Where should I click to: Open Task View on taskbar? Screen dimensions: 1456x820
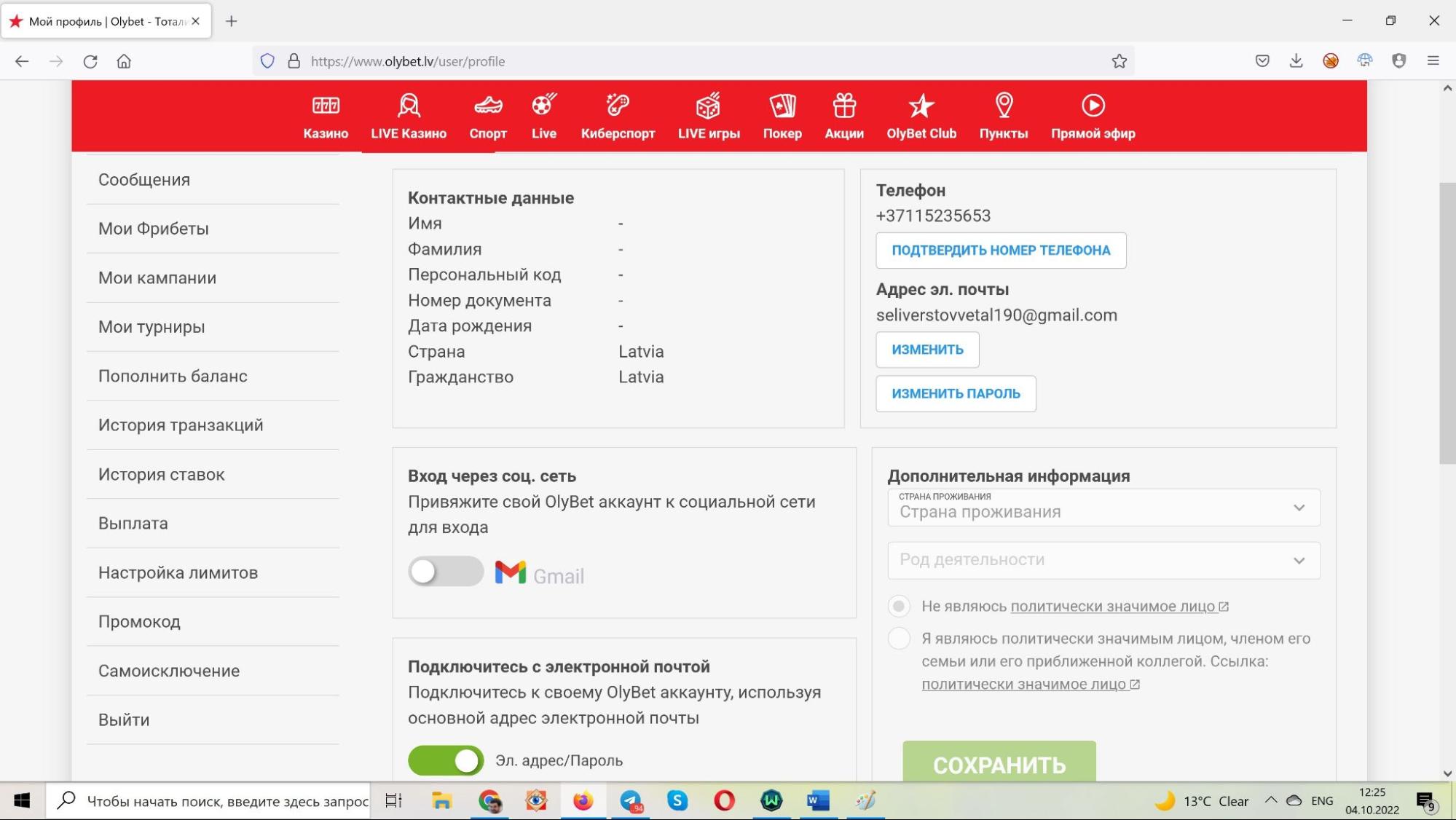point(393,801)
